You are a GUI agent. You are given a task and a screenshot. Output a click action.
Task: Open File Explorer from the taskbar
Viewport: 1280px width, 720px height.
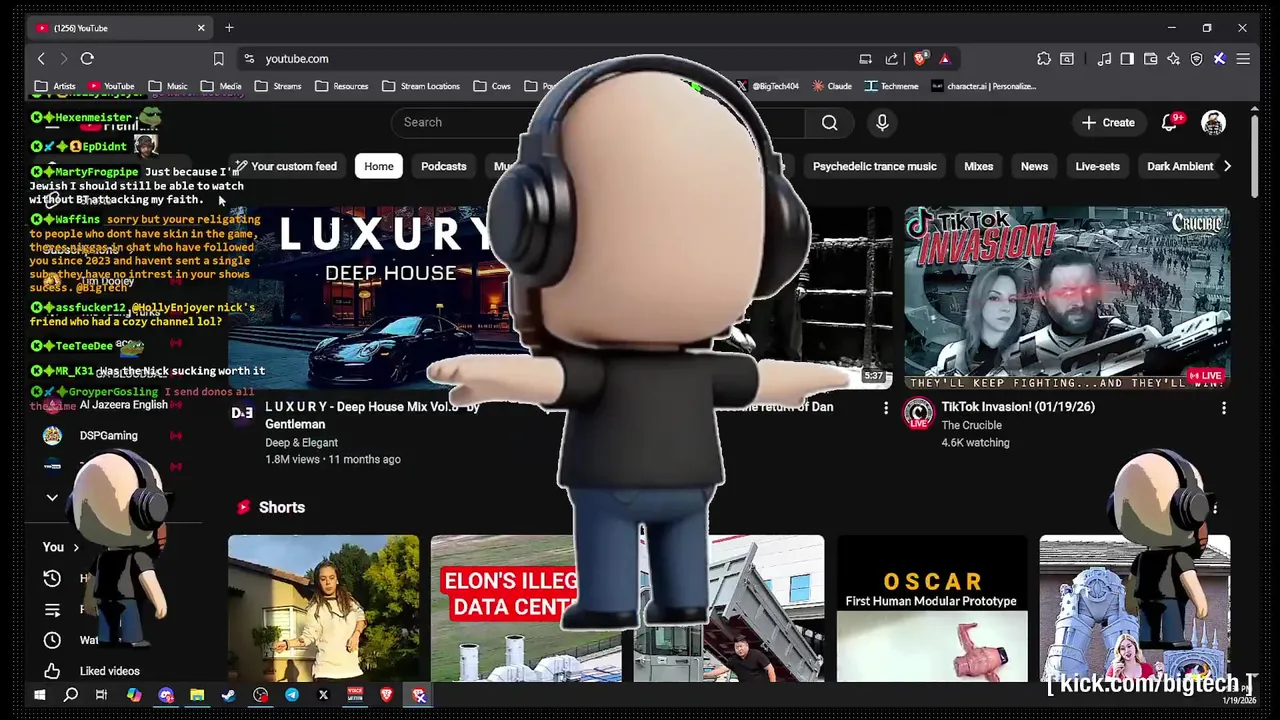point(197,695)
